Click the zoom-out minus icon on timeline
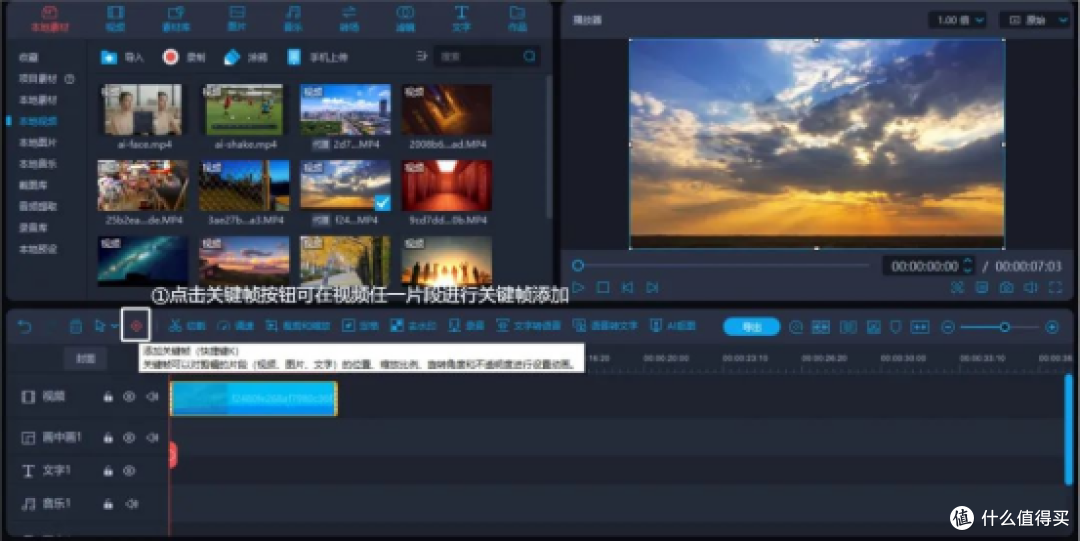 (948, 327)
